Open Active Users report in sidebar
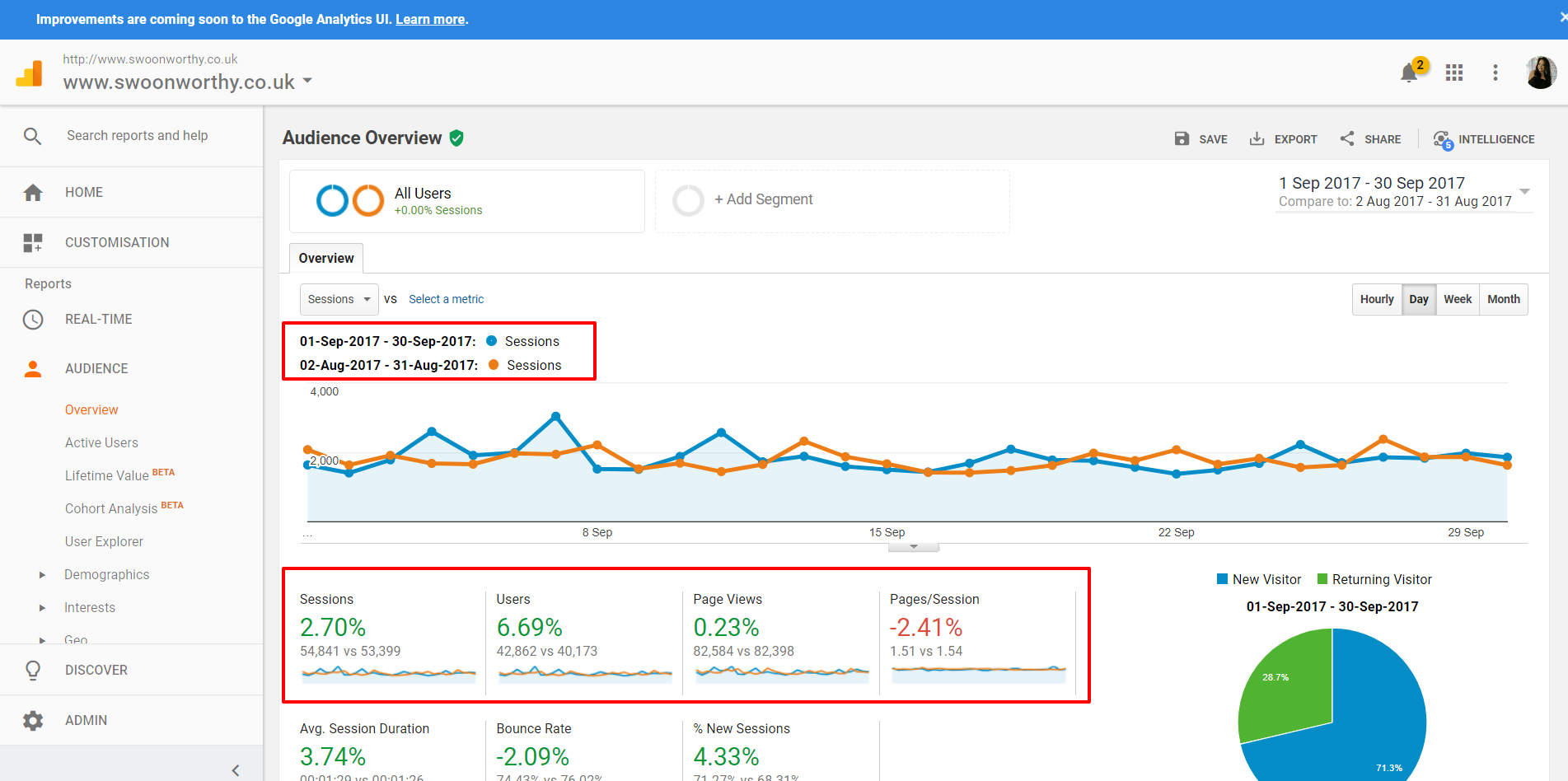The image size is (1568, 781). (x=101, y=442)
